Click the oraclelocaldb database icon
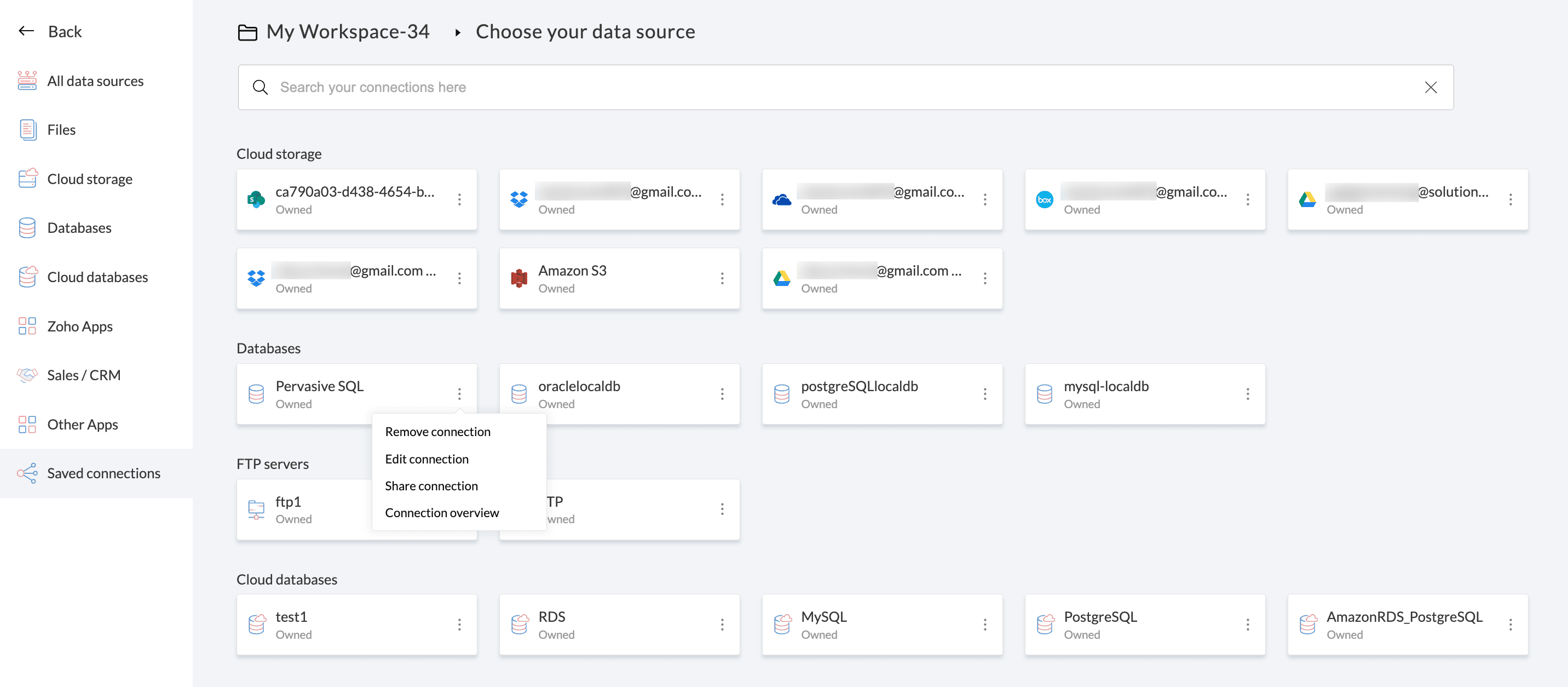This screenshot has height=687, width=1568. (x=518, y=394)
